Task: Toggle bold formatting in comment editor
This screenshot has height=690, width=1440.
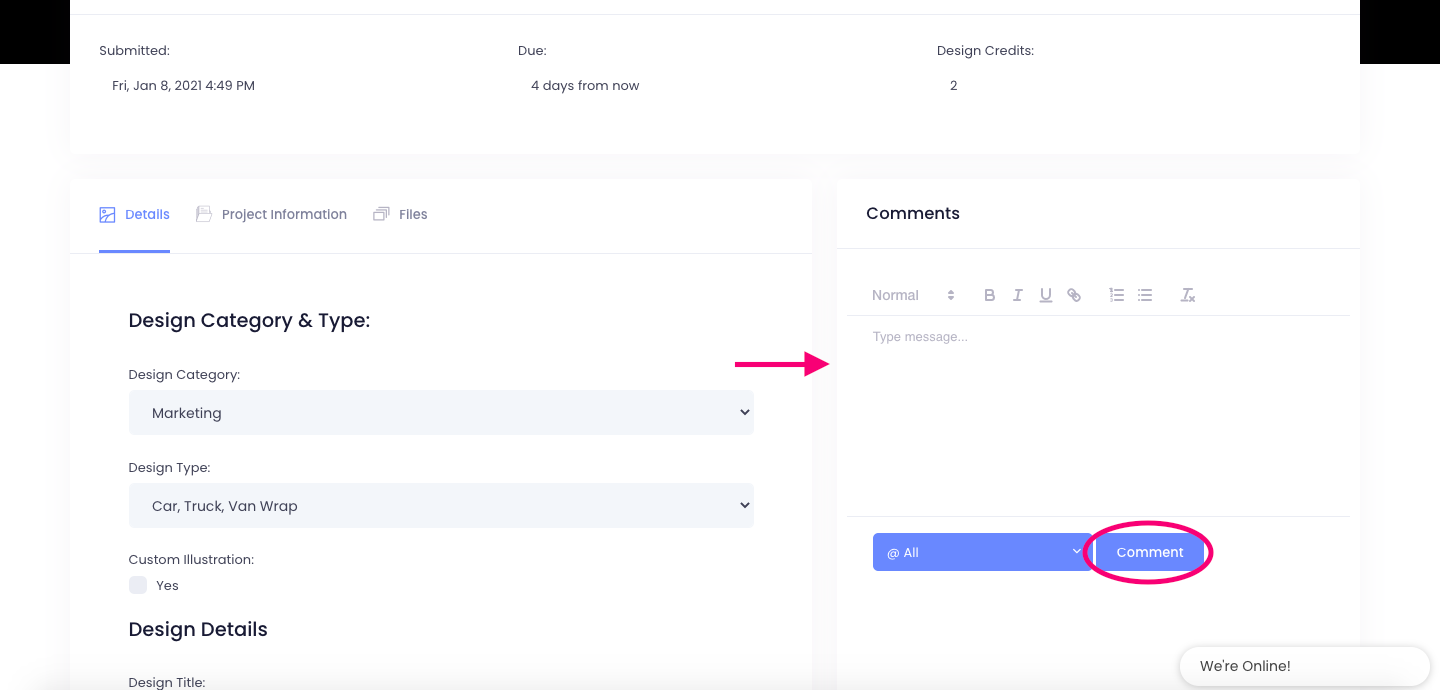Action: (990, 295)
